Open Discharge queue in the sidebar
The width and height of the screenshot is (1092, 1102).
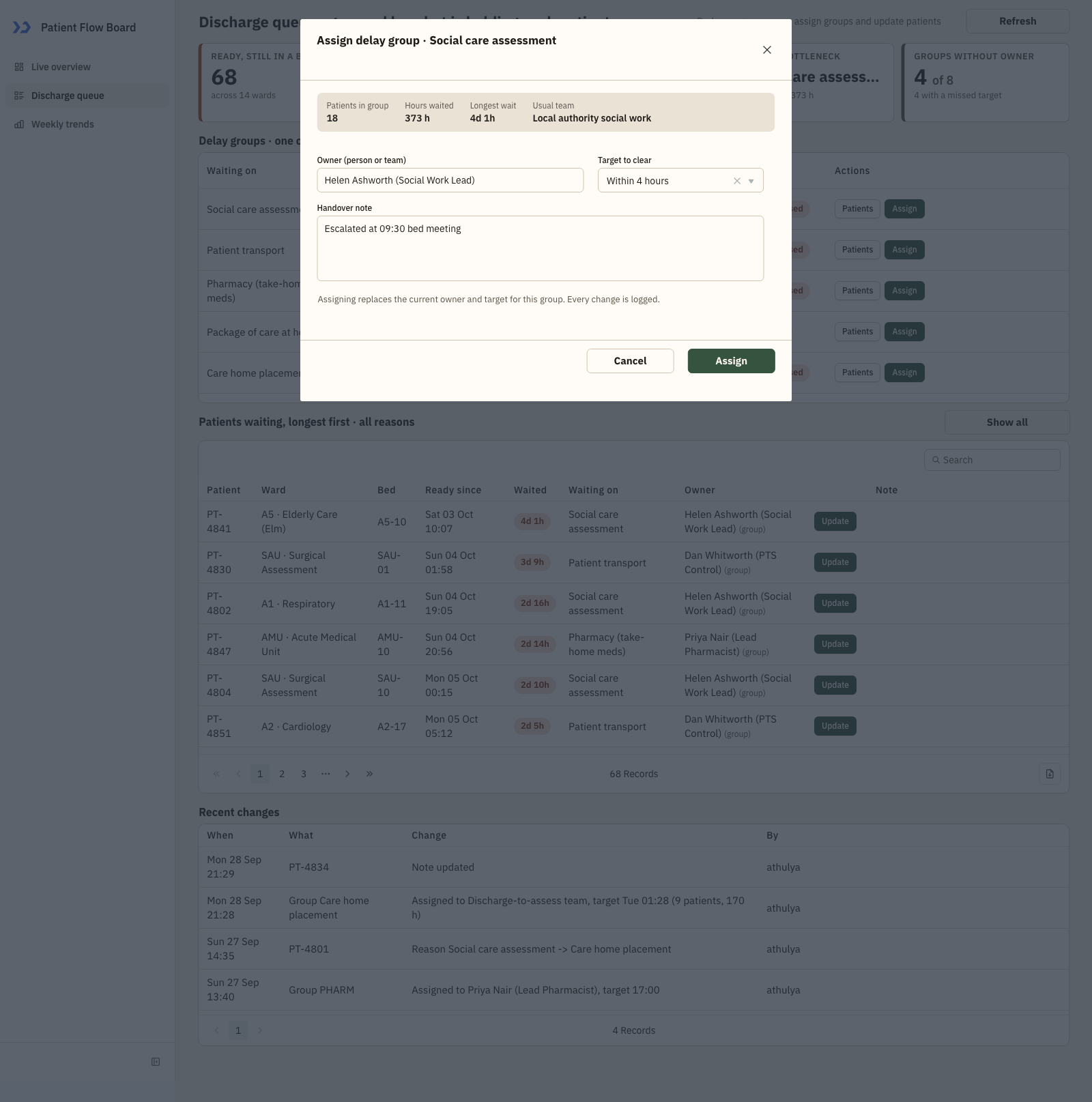click(x=87, y=96)
